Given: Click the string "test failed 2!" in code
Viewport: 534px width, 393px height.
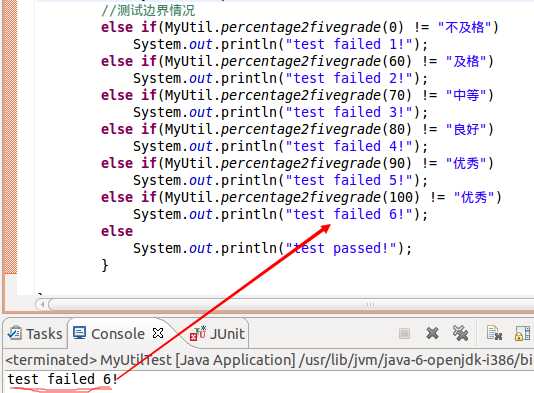Looking at the screenshot, I should 349,78.
